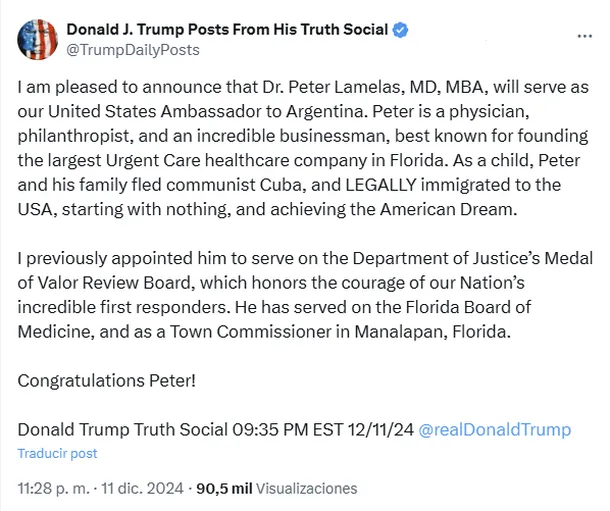This screenshot has height=511, width=610.
Task: Click the 11:28 p. m. post timestamp
Action: click(x=50, y=489)
